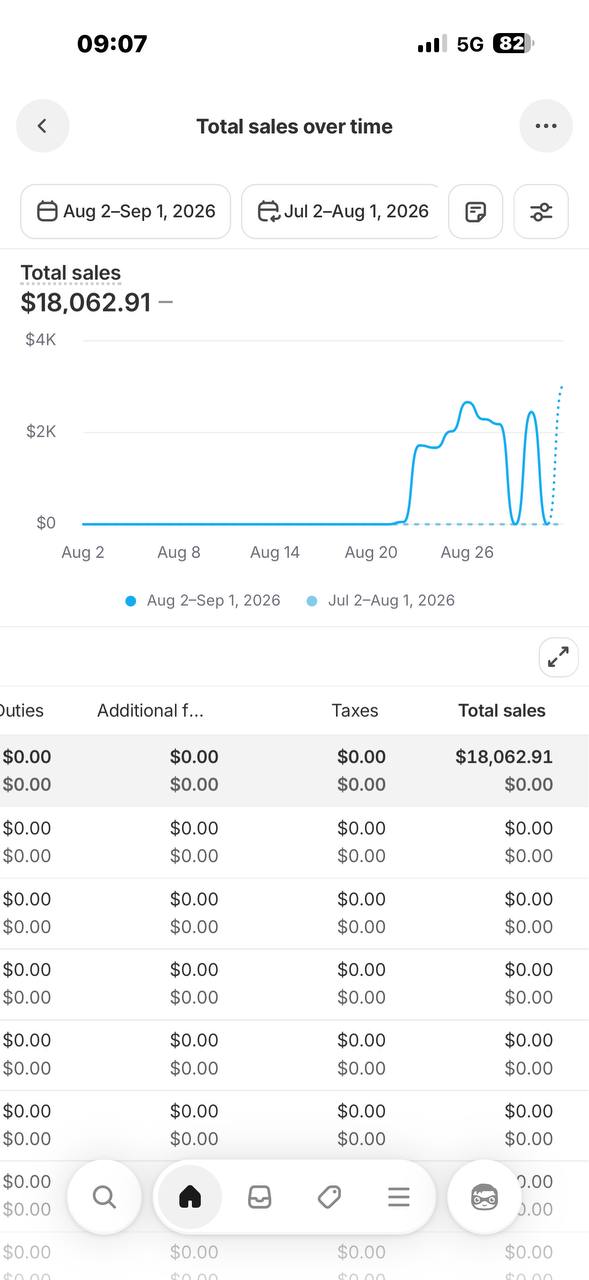Open the Orders inbox tab
Viewport: 589px width, 1280px height.
(260, 1197)
